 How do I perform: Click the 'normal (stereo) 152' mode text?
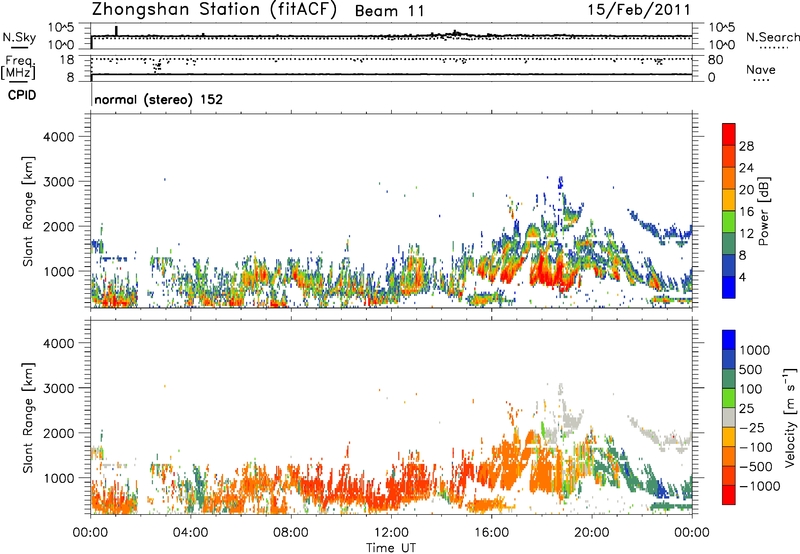[x=159, y=99]
